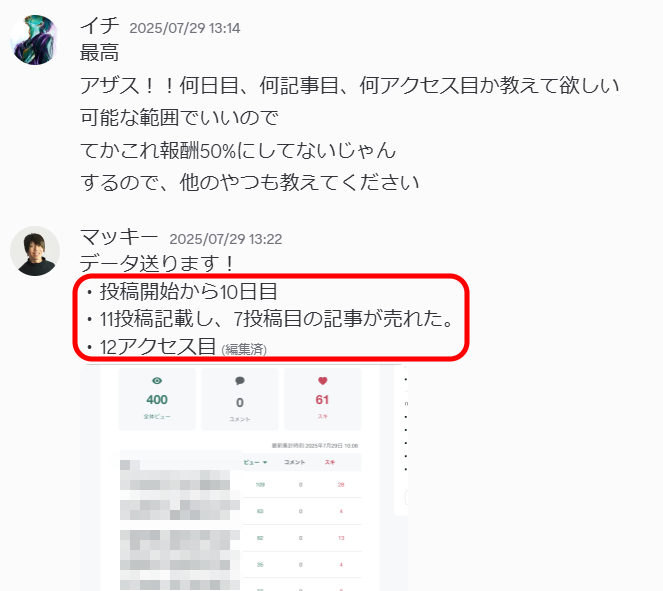Click イチ's profile avatar
Image resolution: width=663 pixels, height=591 pixels.
(x=34, y=40)
